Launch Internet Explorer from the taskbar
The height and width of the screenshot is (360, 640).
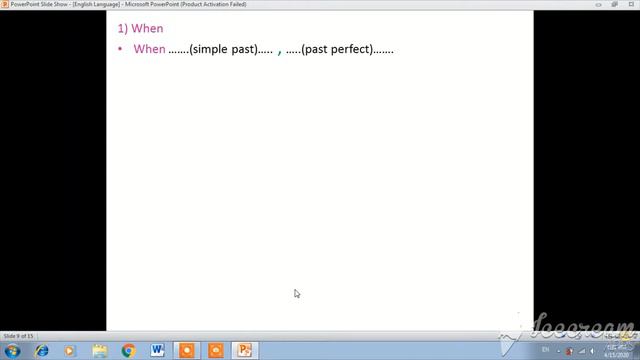click(x=42, y=351)
